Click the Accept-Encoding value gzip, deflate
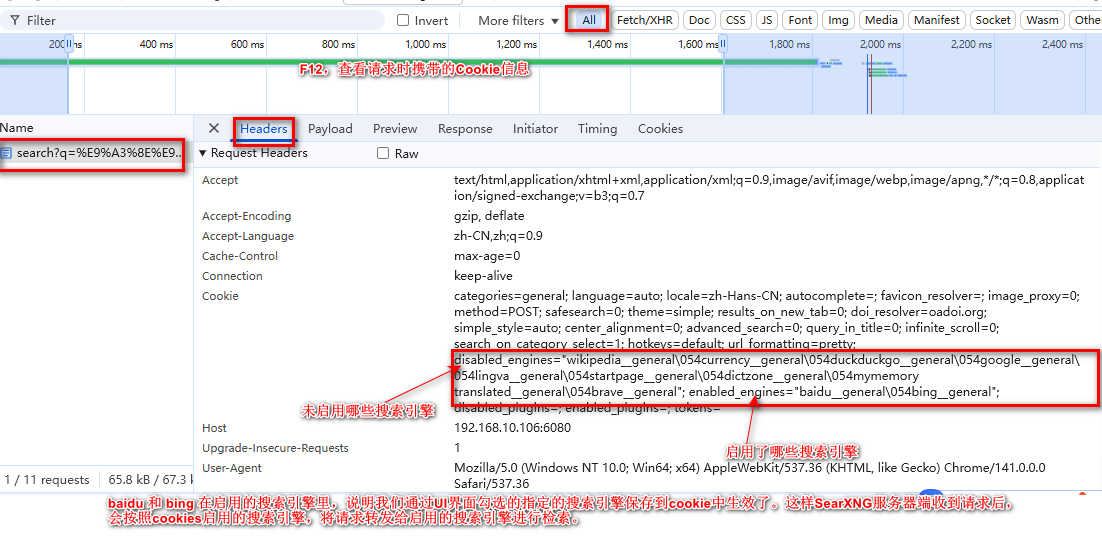This screenshot has width=1102, height=539. tap(489, 216)
